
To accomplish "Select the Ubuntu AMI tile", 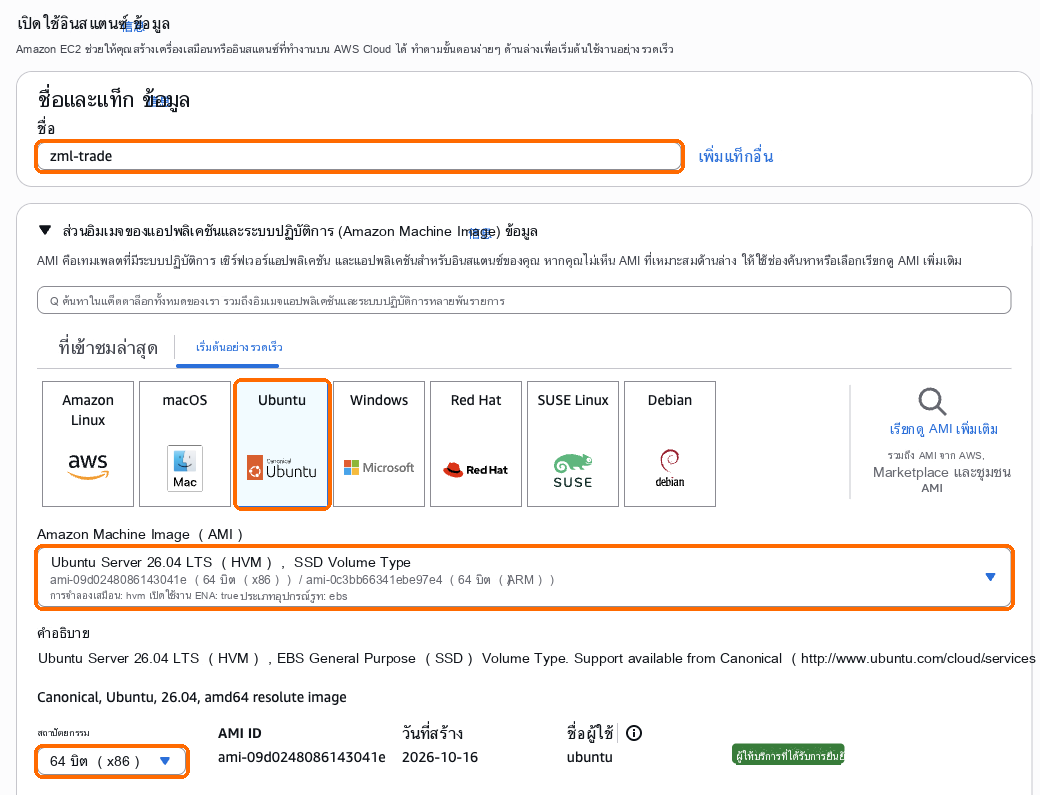I will (282, 444).
